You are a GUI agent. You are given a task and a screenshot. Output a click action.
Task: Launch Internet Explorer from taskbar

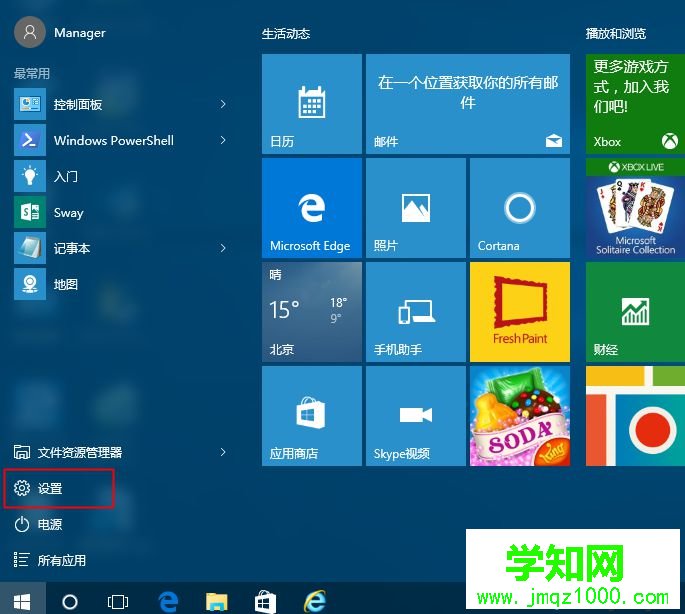(315, 602)
